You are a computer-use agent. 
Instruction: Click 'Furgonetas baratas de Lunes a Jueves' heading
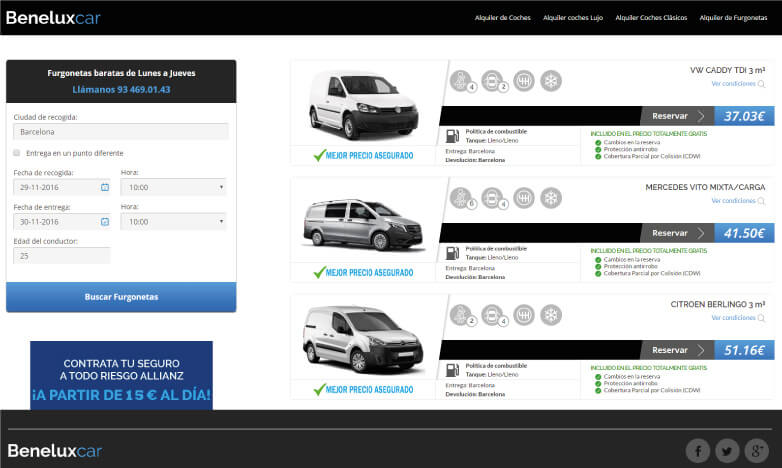coord(121,73)
